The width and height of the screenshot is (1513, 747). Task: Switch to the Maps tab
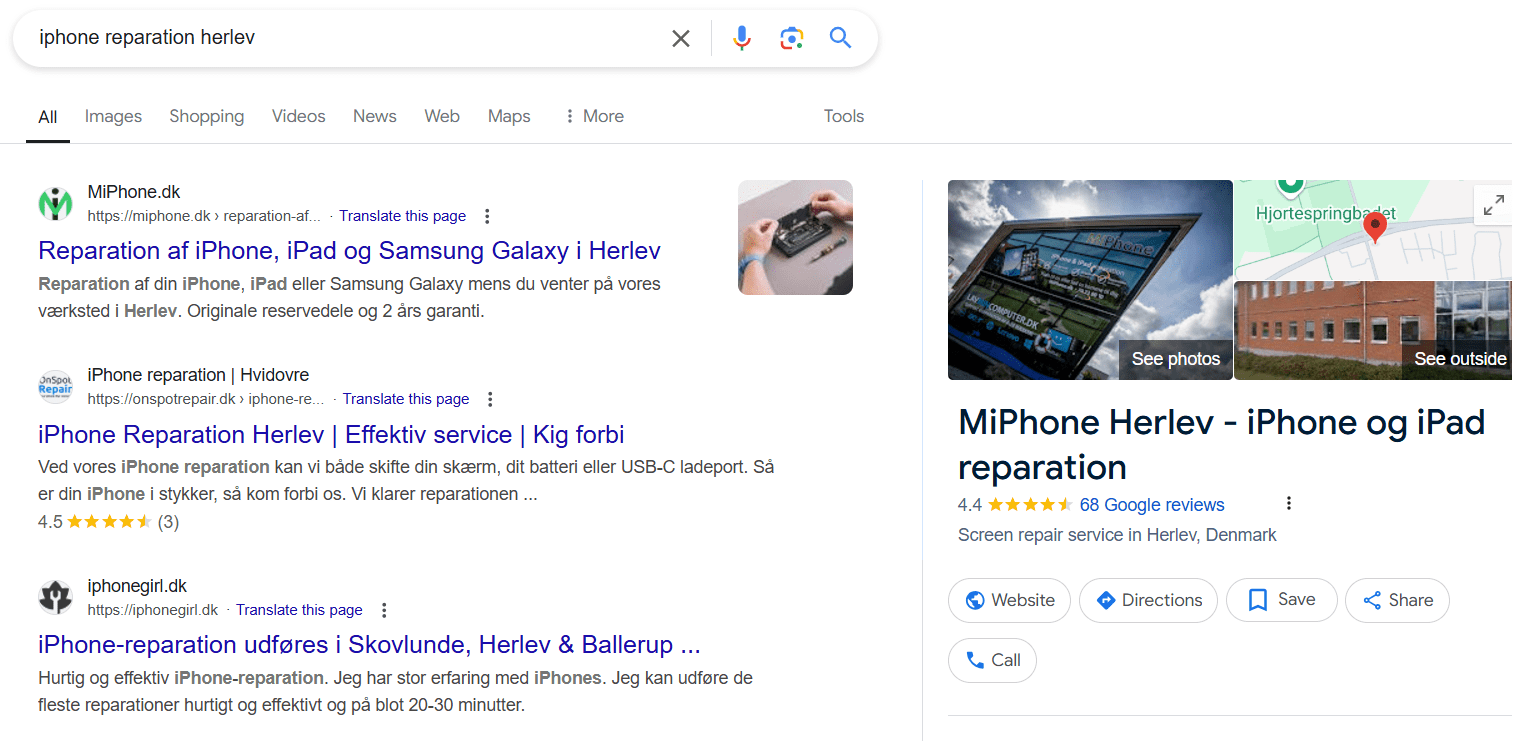click(x=509, y=116)
